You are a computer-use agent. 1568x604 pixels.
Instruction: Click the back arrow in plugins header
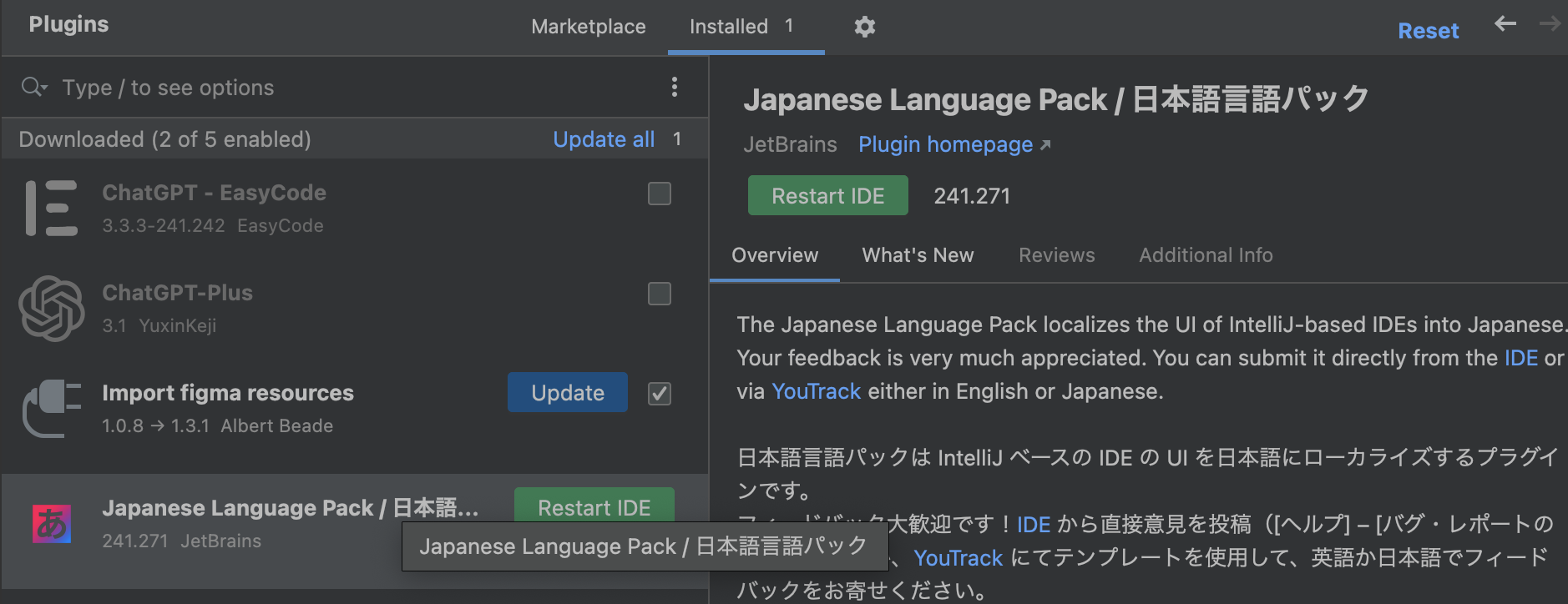tap(1505, 23)
